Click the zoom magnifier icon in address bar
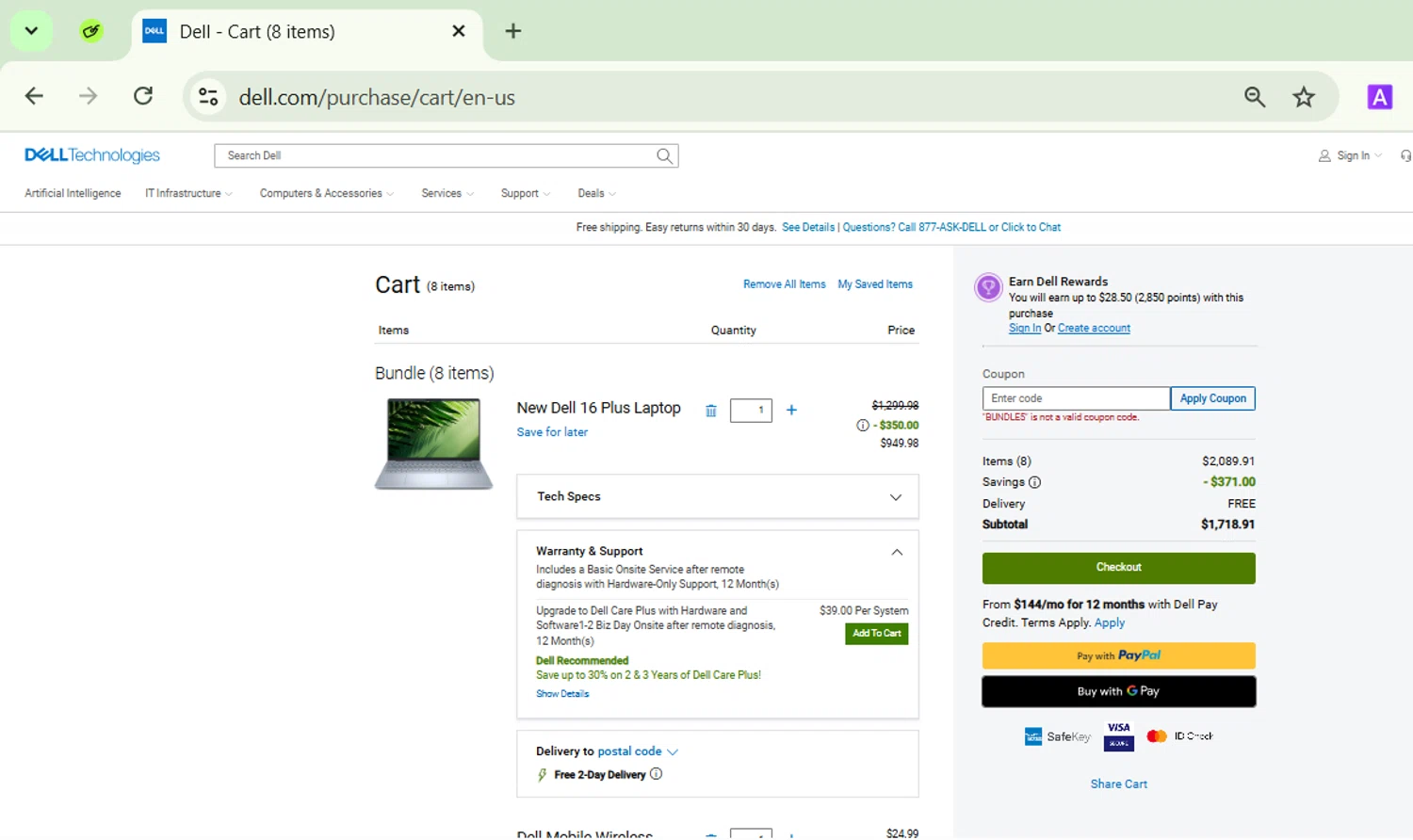The width and height of the screenshot is (1413, 840). [x=1255, y=97]
